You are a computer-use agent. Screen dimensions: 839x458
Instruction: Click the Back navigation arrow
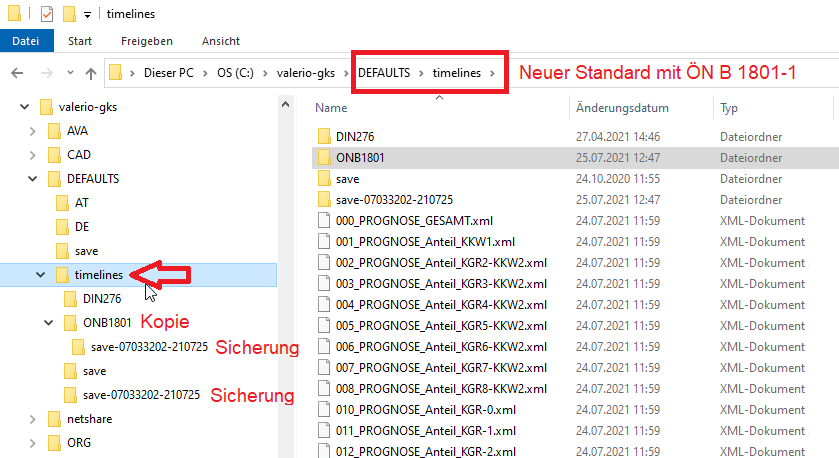tap(18, 72)
